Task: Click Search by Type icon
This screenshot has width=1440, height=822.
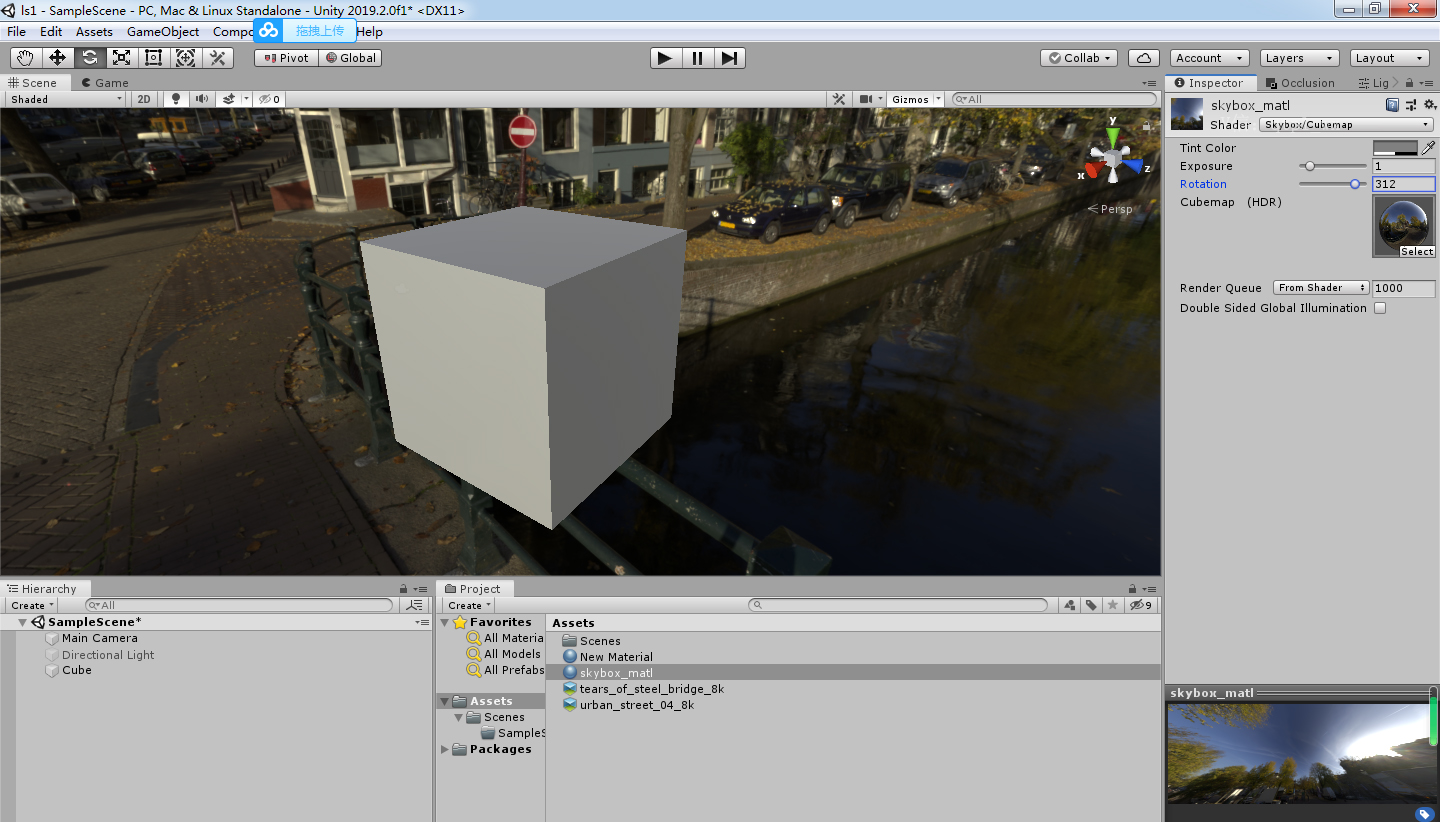Action: [1070, 605]
